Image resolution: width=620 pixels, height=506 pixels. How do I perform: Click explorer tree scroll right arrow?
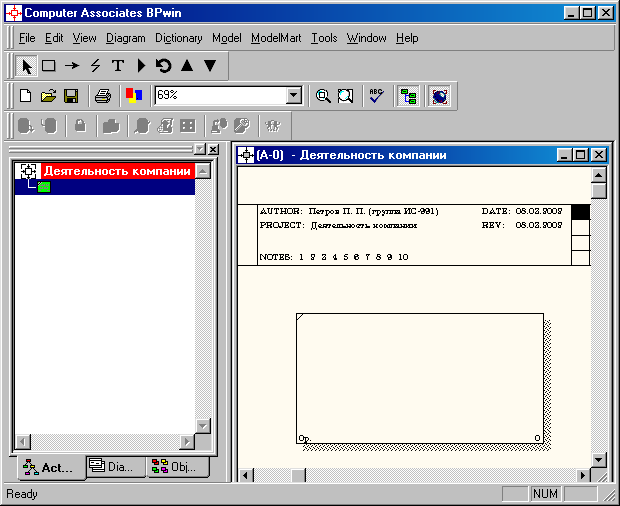[187, 442]
